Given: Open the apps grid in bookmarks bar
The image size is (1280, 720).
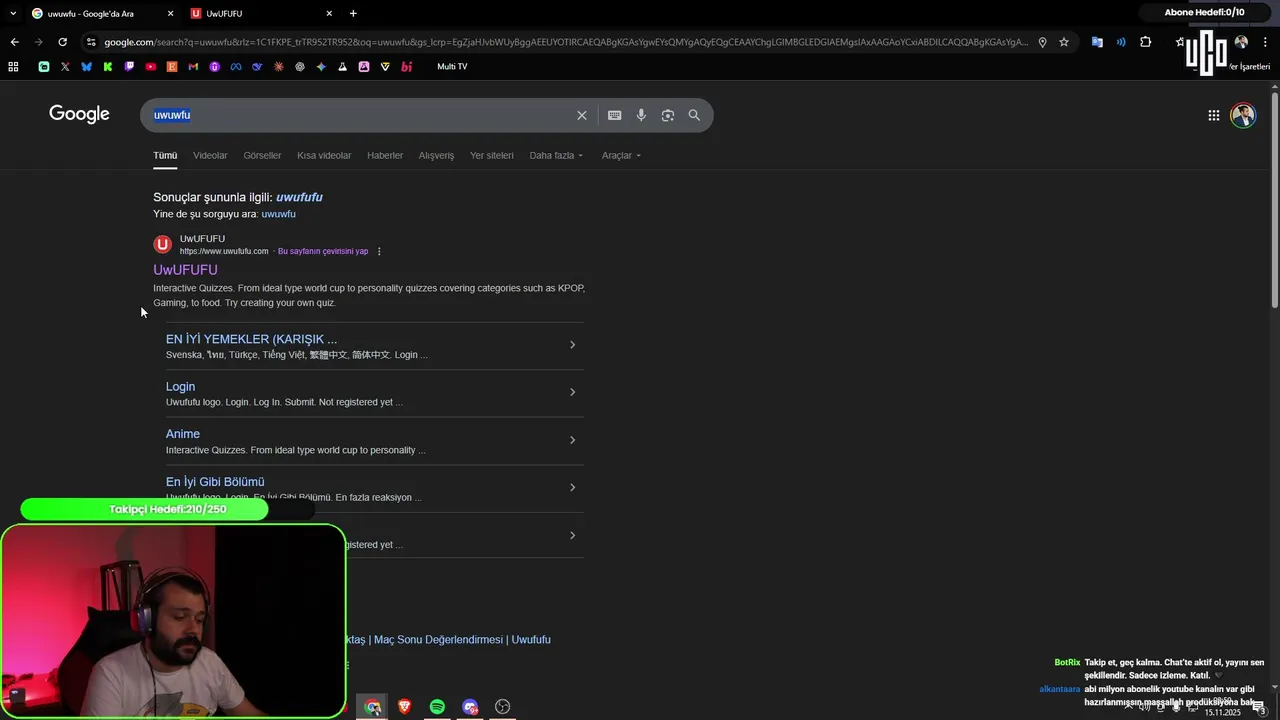Looking at the screenshot, I should [x=13, y=67].
